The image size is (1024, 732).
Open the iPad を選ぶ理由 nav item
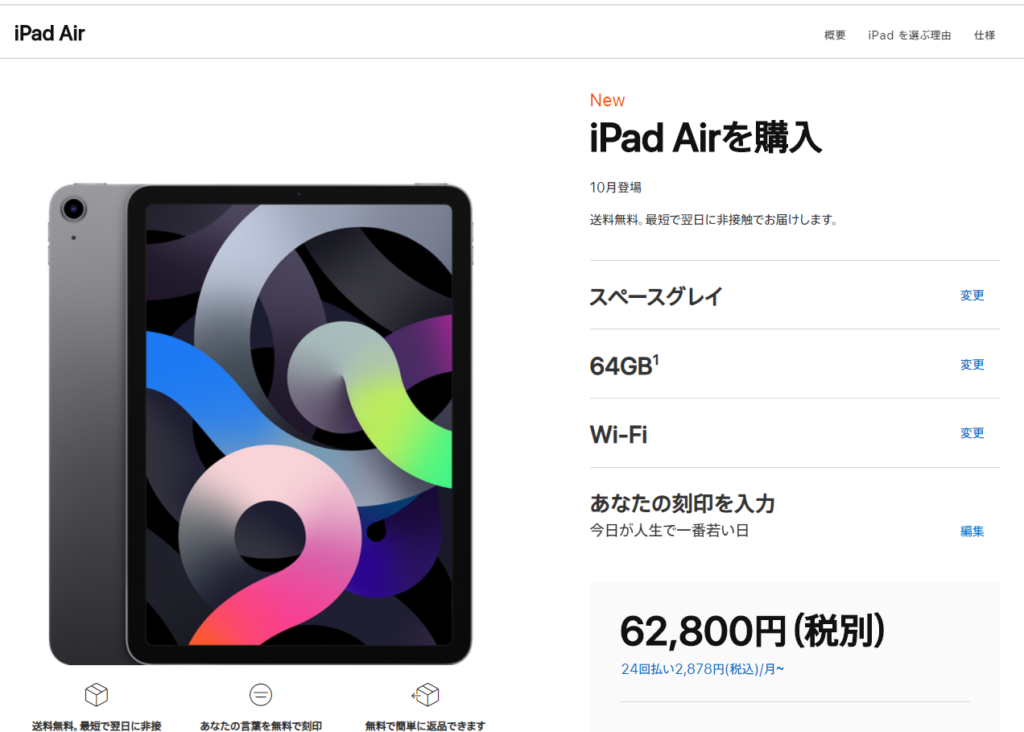(909, 35)
